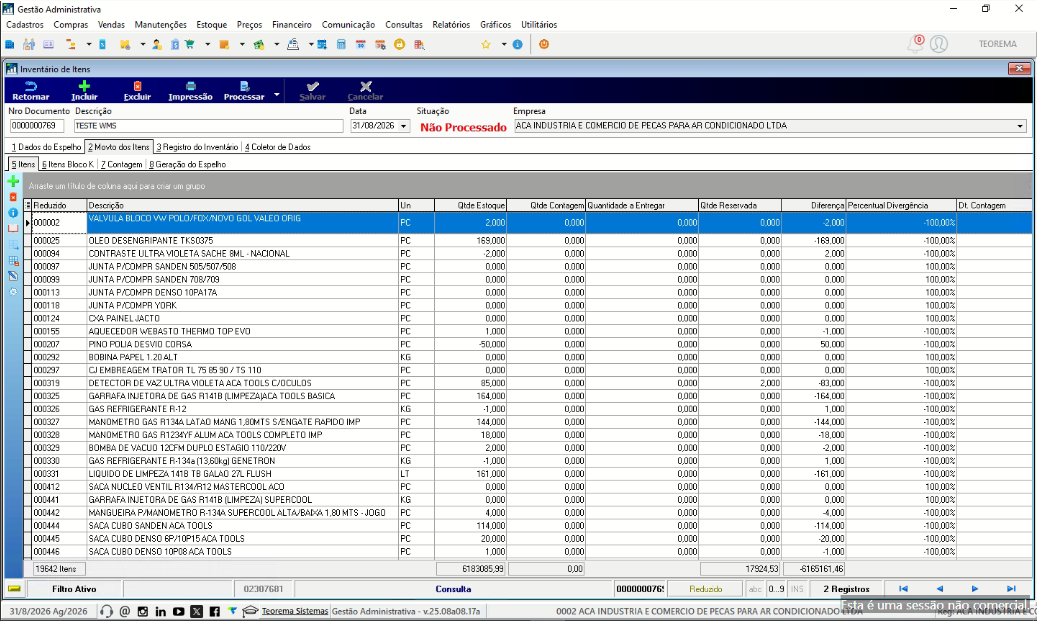
Task: Click the Retornar toolbar button
Action: click(x=30, y=91)
